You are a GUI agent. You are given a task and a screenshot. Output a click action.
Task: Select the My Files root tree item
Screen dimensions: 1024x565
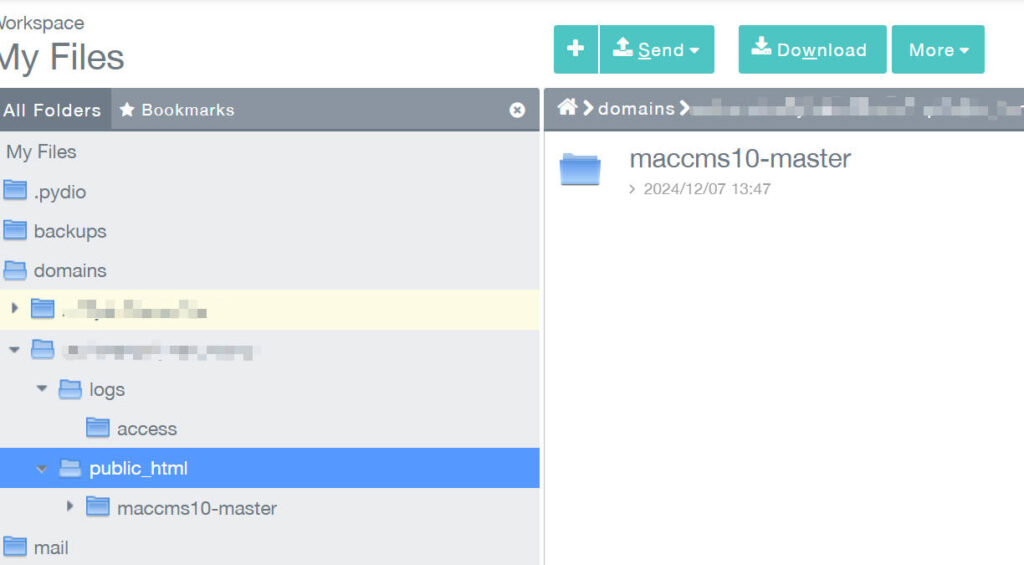pyautogui.click(x=41, y=152)
